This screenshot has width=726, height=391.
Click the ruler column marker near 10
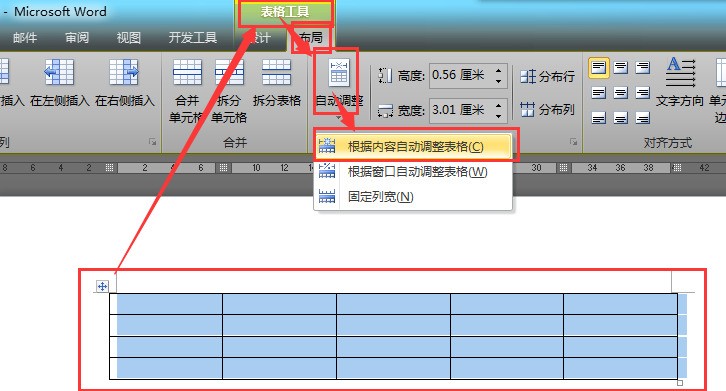point(223,168)
